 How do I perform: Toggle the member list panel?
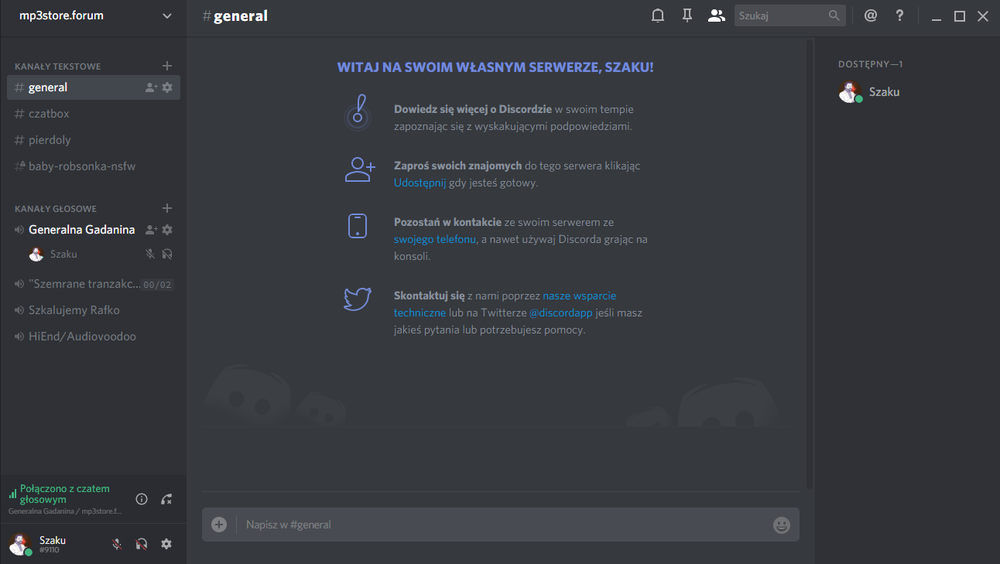point(716,16)
